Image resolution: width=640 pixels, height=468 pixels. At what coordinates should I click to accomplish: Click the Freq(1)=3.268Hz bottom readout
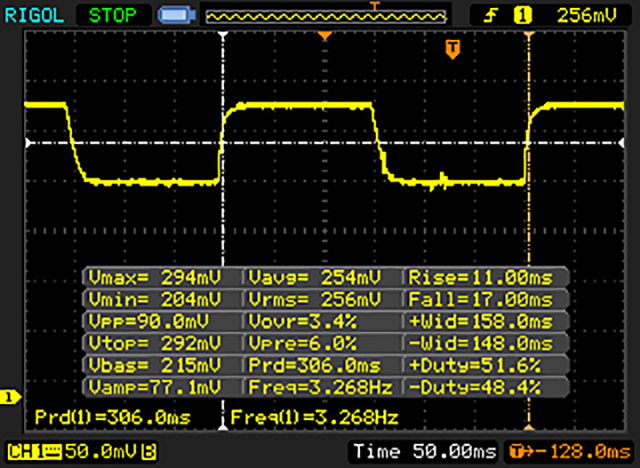point(314,417)
